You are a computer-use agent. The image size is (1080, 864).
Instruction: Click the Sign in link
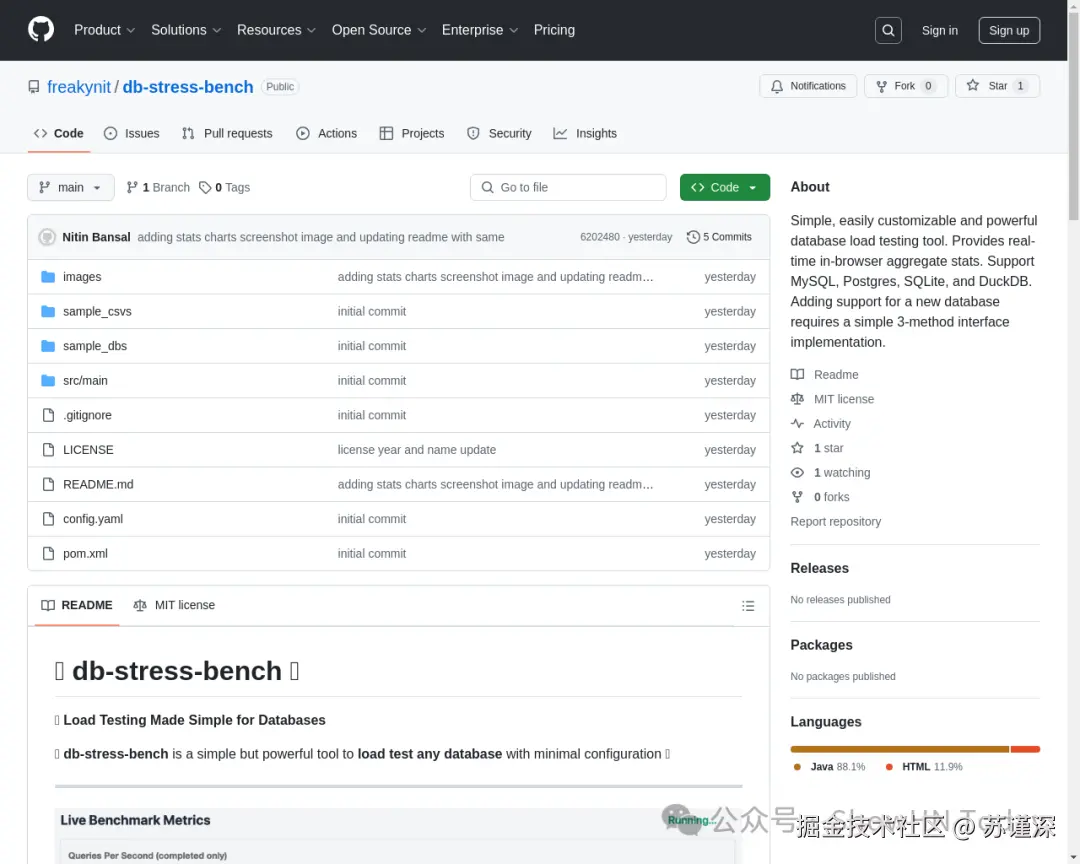coord(939,30)
